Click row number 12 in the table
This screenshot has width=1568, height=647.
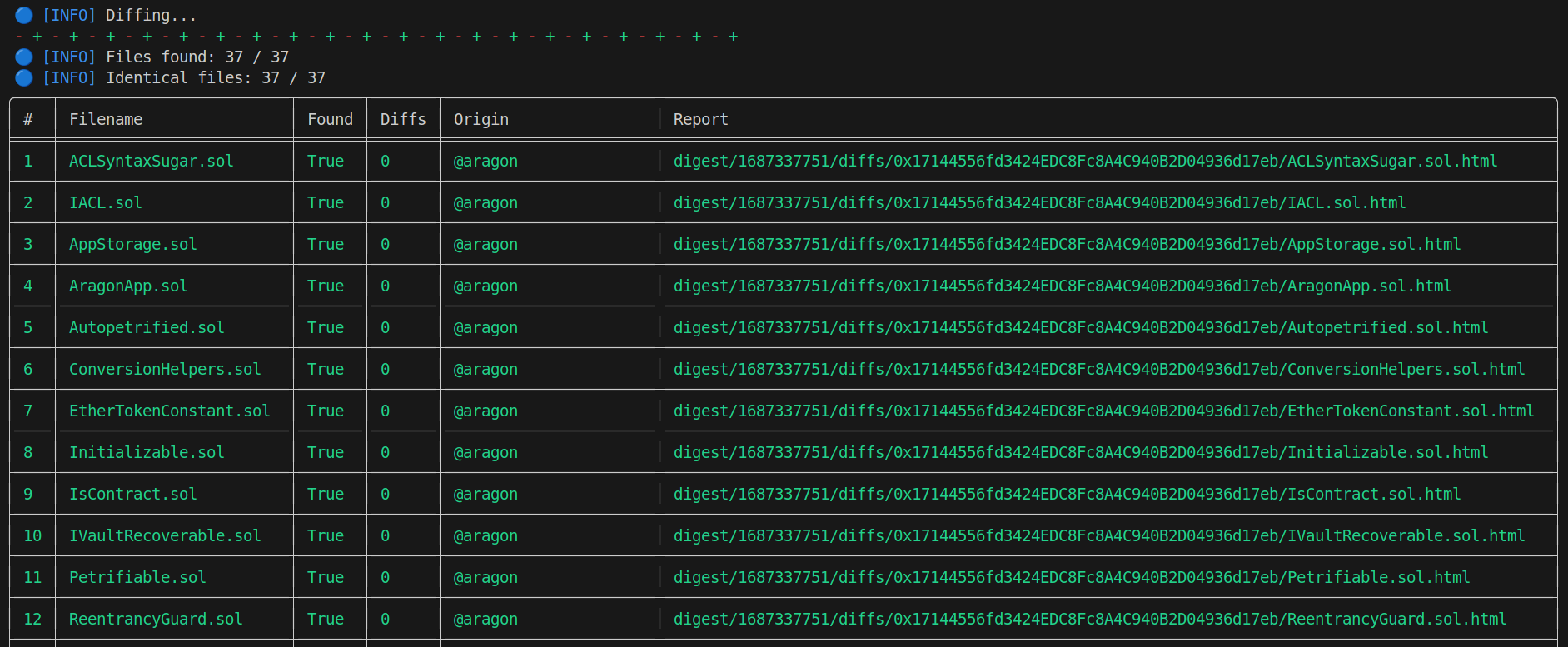pyautogui.click(x=32, y=619)
